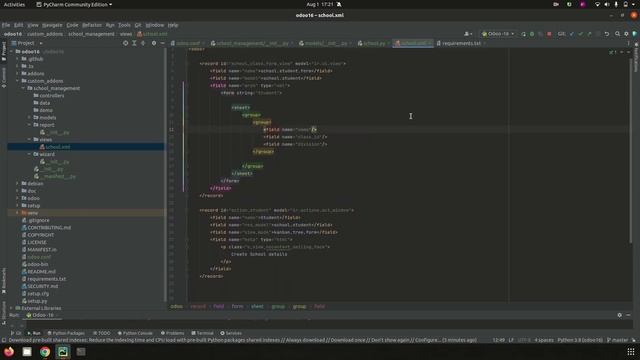
Task: Minimize the Run tool window
Action: coord(628,315)
